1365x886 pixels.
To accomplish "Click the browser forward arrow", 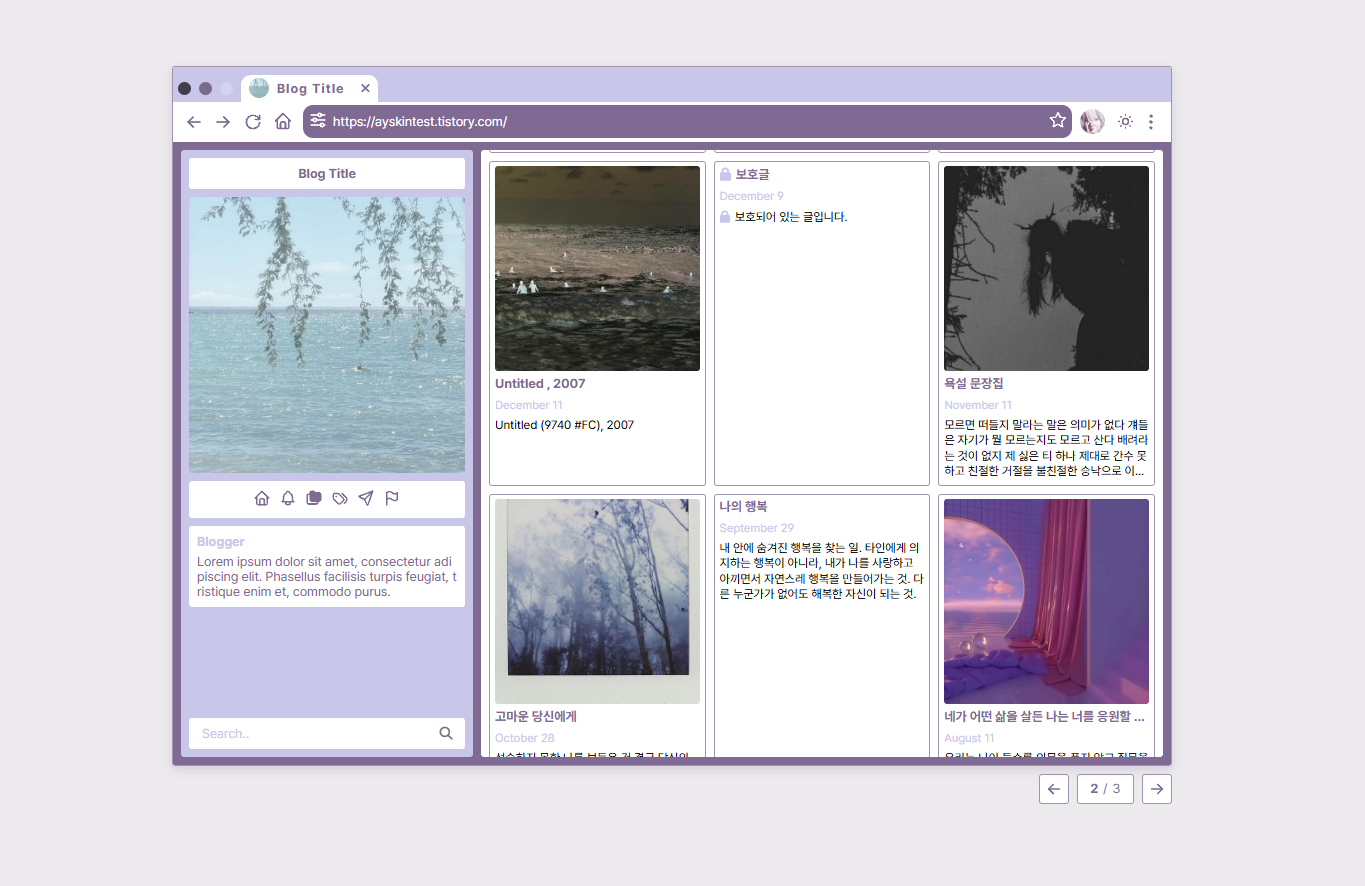I will (223, 122).
